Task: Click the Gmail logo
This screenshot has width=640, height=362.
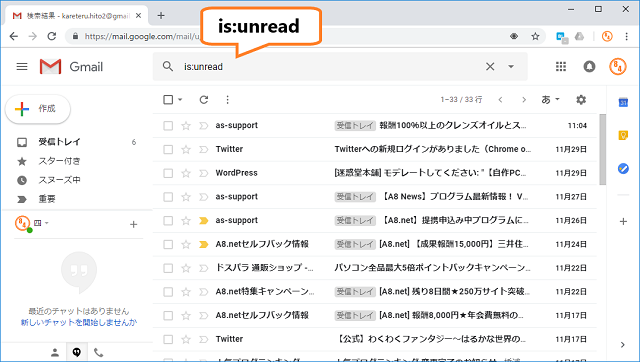Action: coord(71,67)
